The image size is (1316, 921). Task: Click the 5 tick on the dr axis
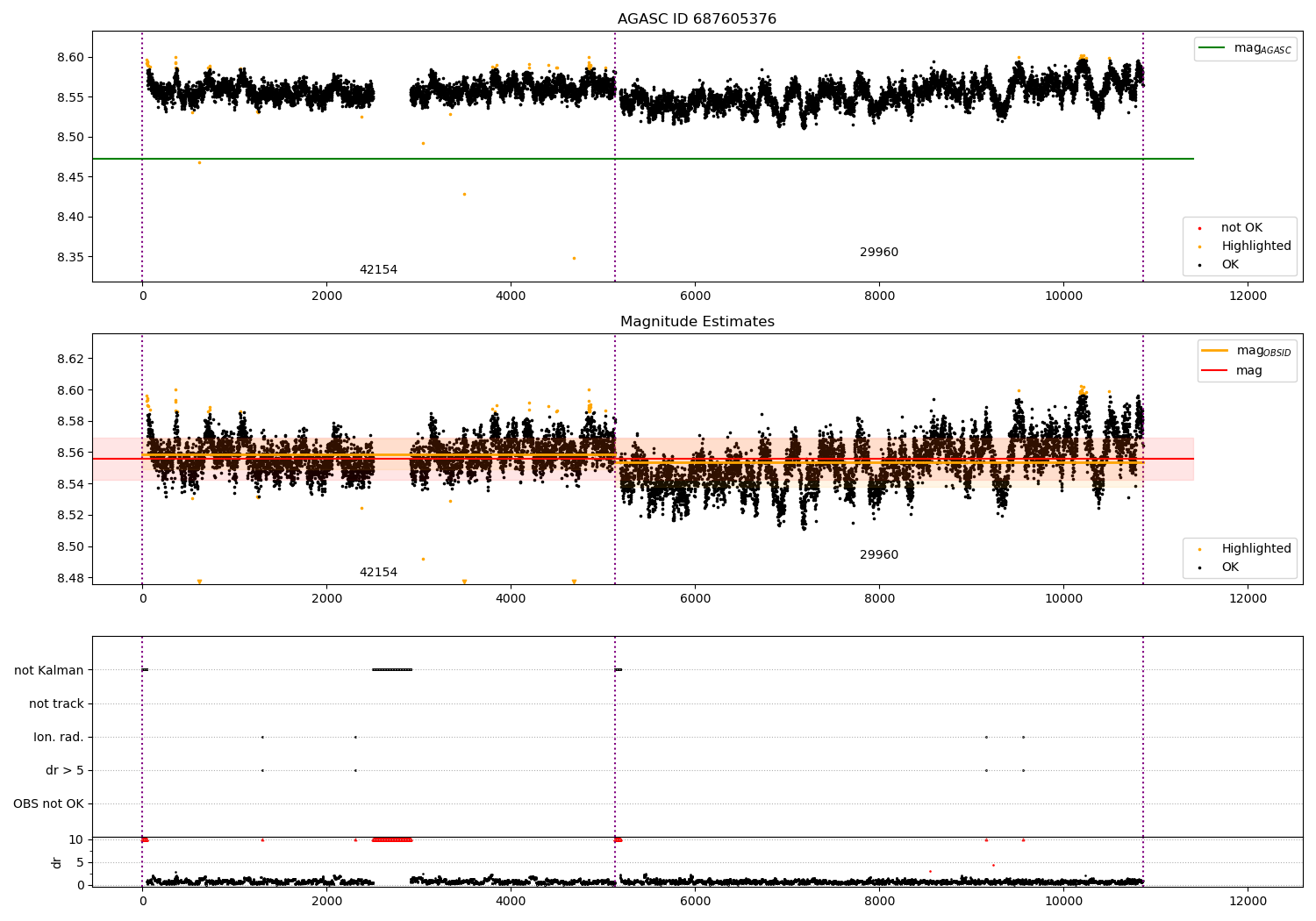click(x=81, y=863)
